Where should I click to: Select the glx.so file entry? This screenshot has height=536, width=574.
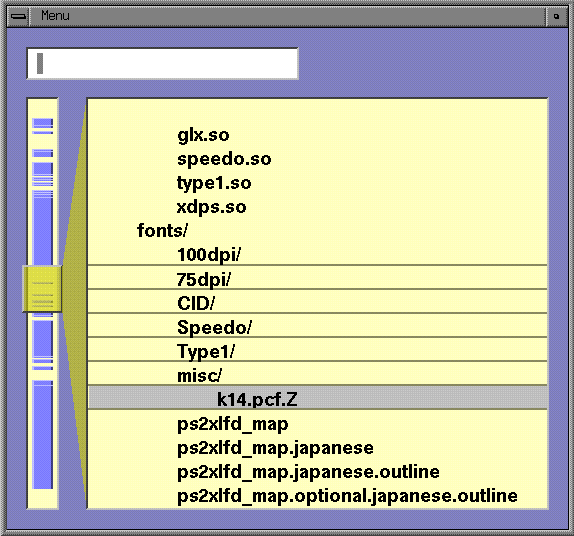point(203,135)
